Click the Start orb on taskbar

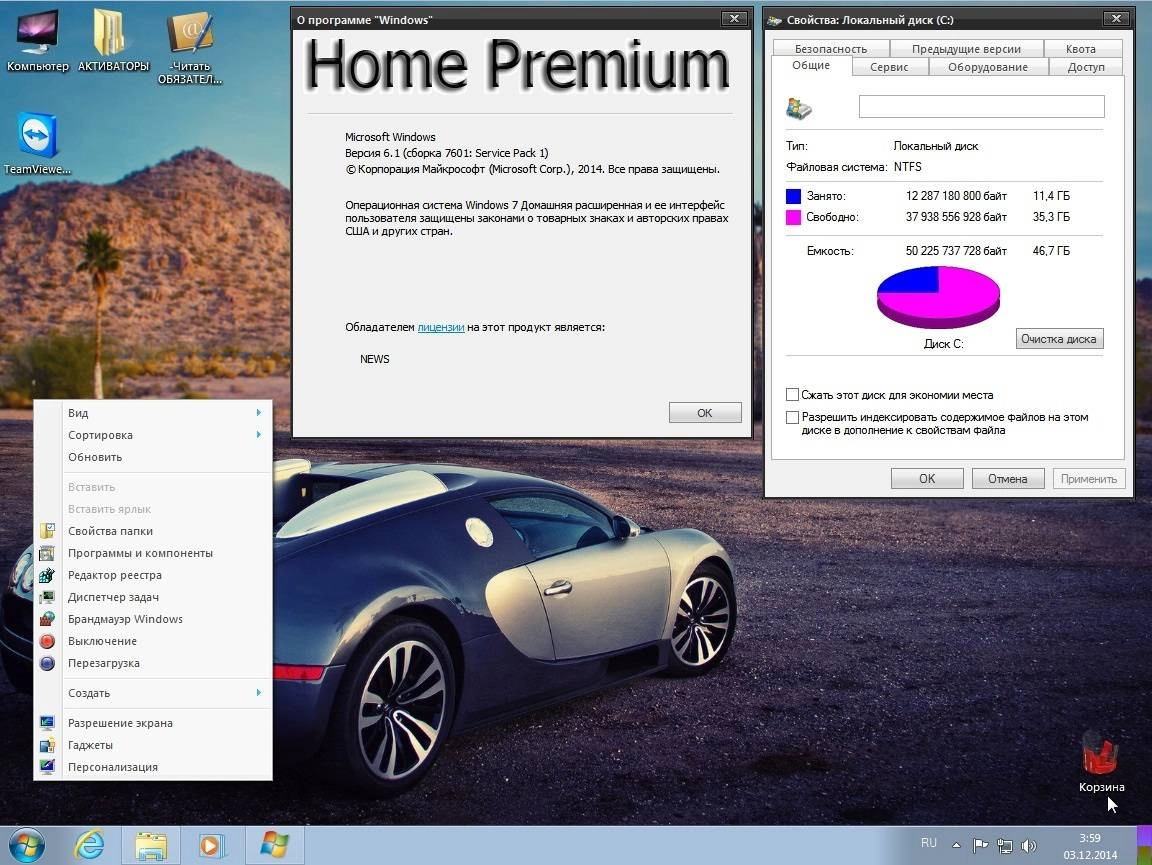coord(26,845)
